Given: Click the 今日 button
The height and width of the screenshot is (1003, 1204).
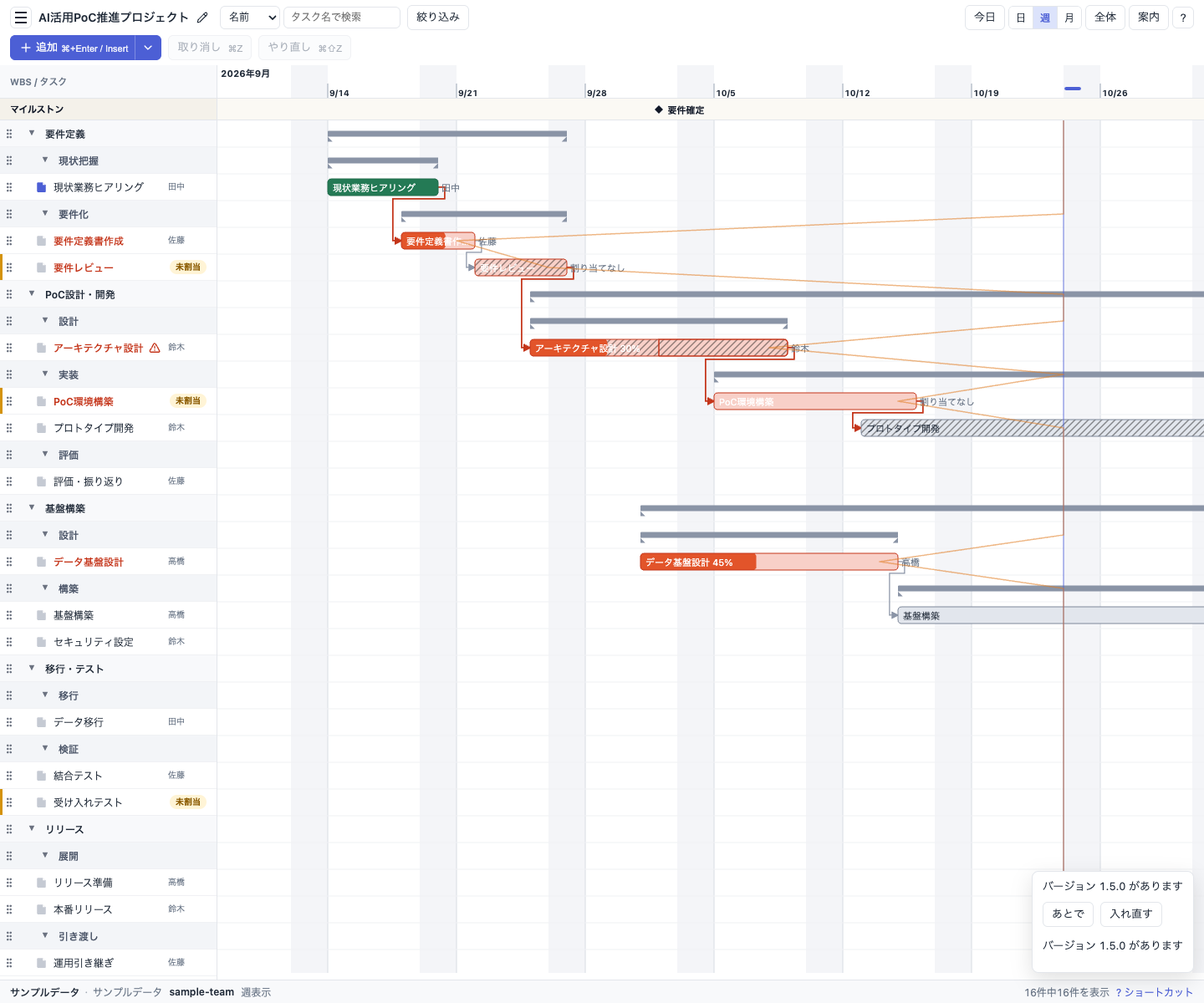Looking at the screenshot, I should click(x=985, y=18).
